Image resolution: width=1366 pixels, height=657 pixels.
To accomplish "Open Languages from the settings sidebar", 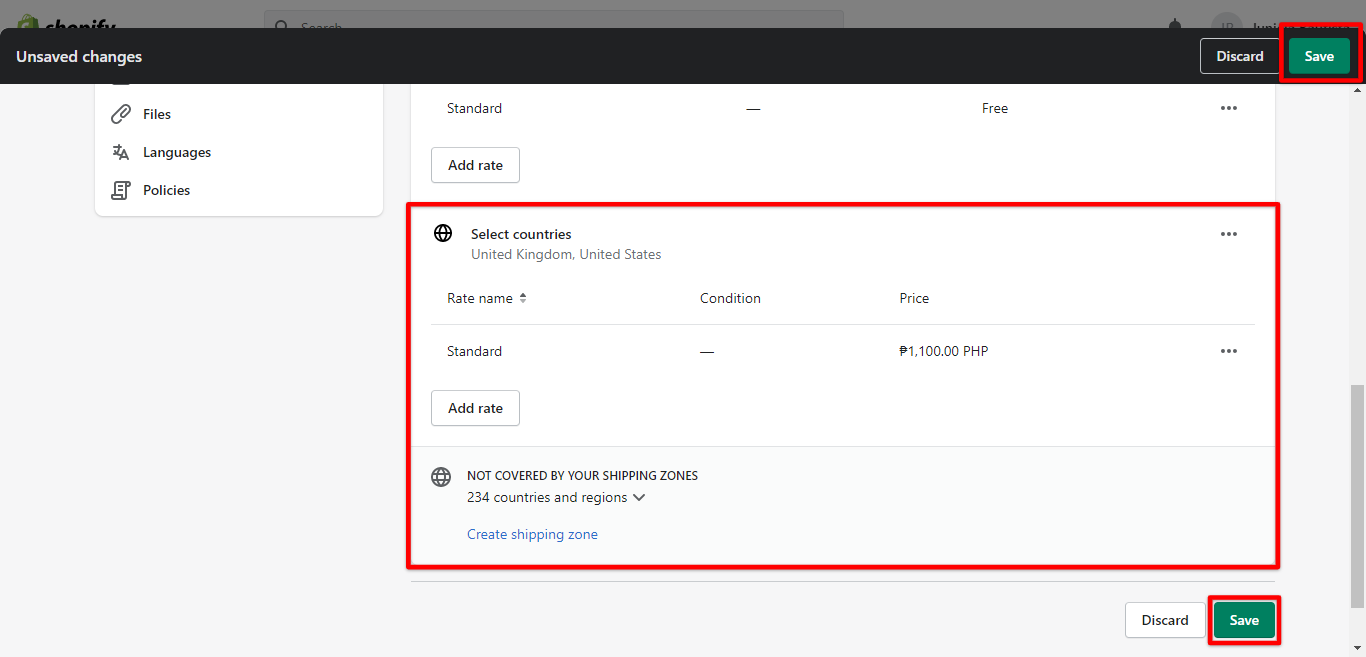I will [x=177, y=152].
